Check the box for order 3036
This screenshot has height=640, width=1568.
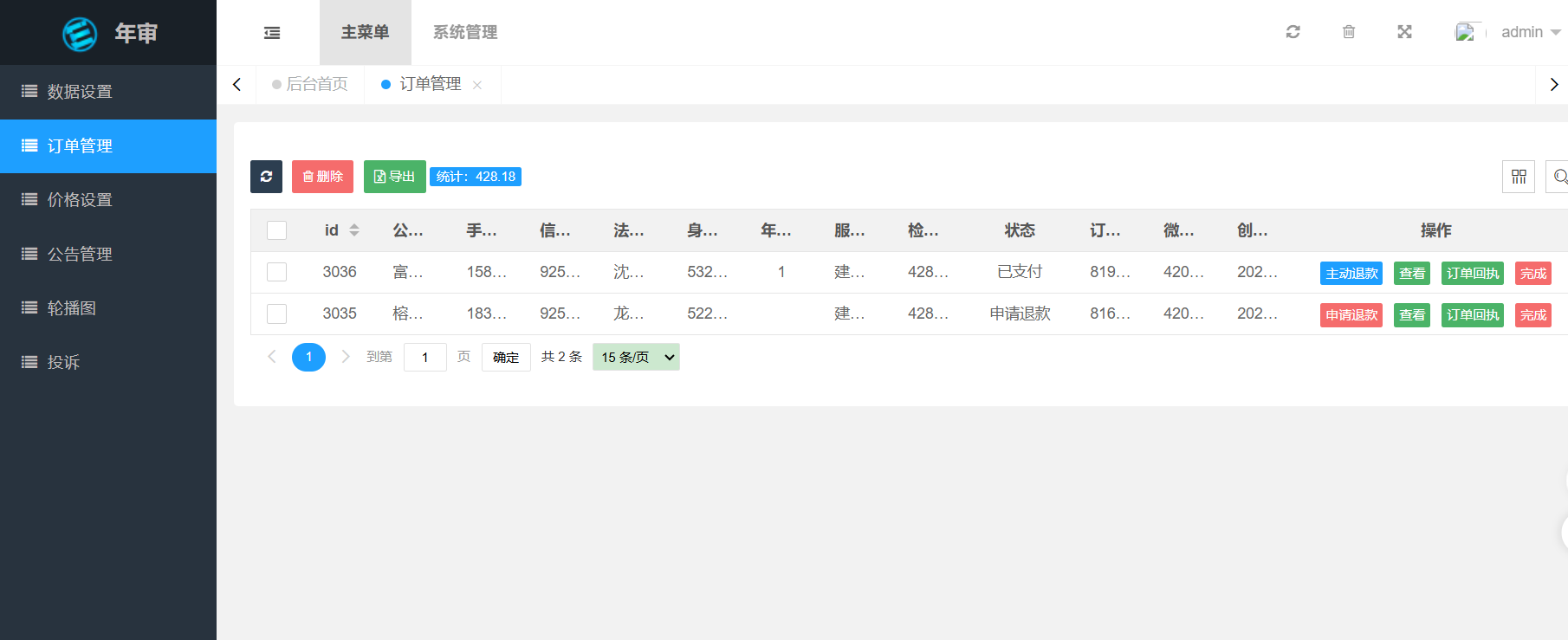click(x=276, y=272)
